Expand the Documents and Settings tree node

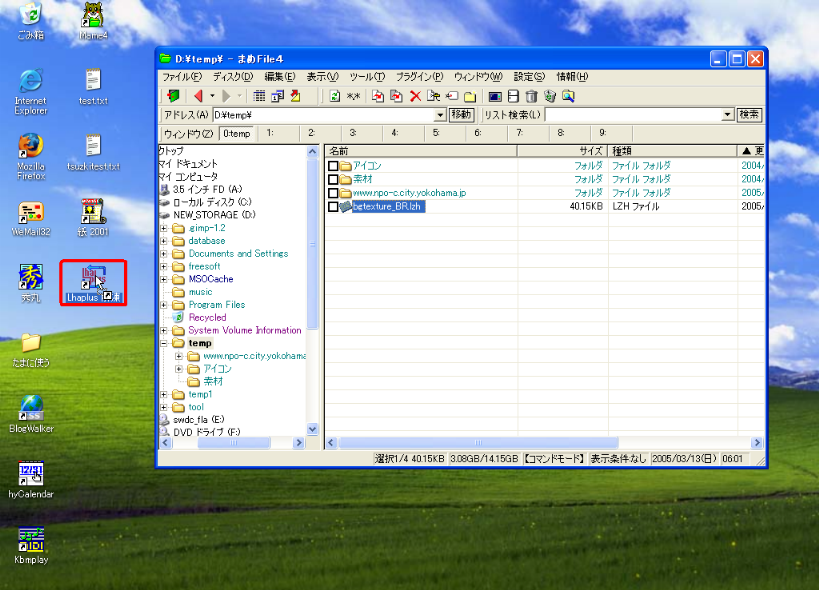pyautogui.click(x=164, y=254)
